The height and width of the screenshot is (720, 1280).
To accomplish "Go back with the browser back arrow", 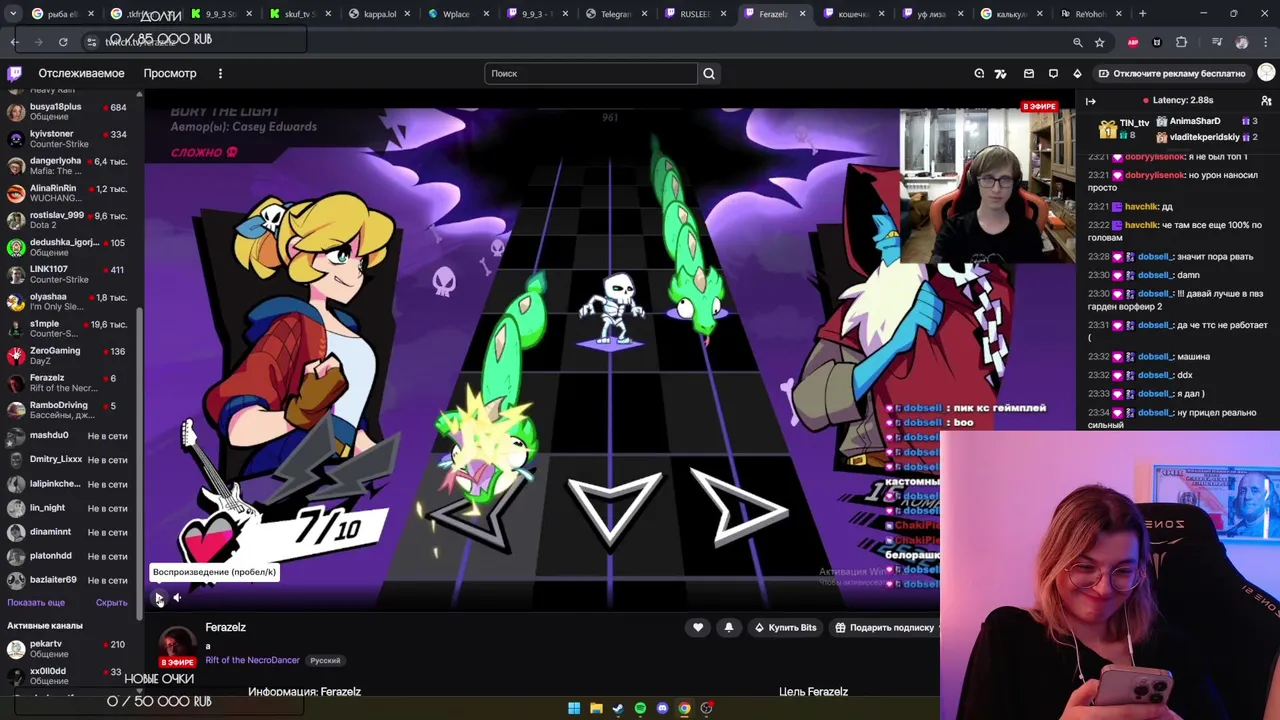I will click(14, 42).
